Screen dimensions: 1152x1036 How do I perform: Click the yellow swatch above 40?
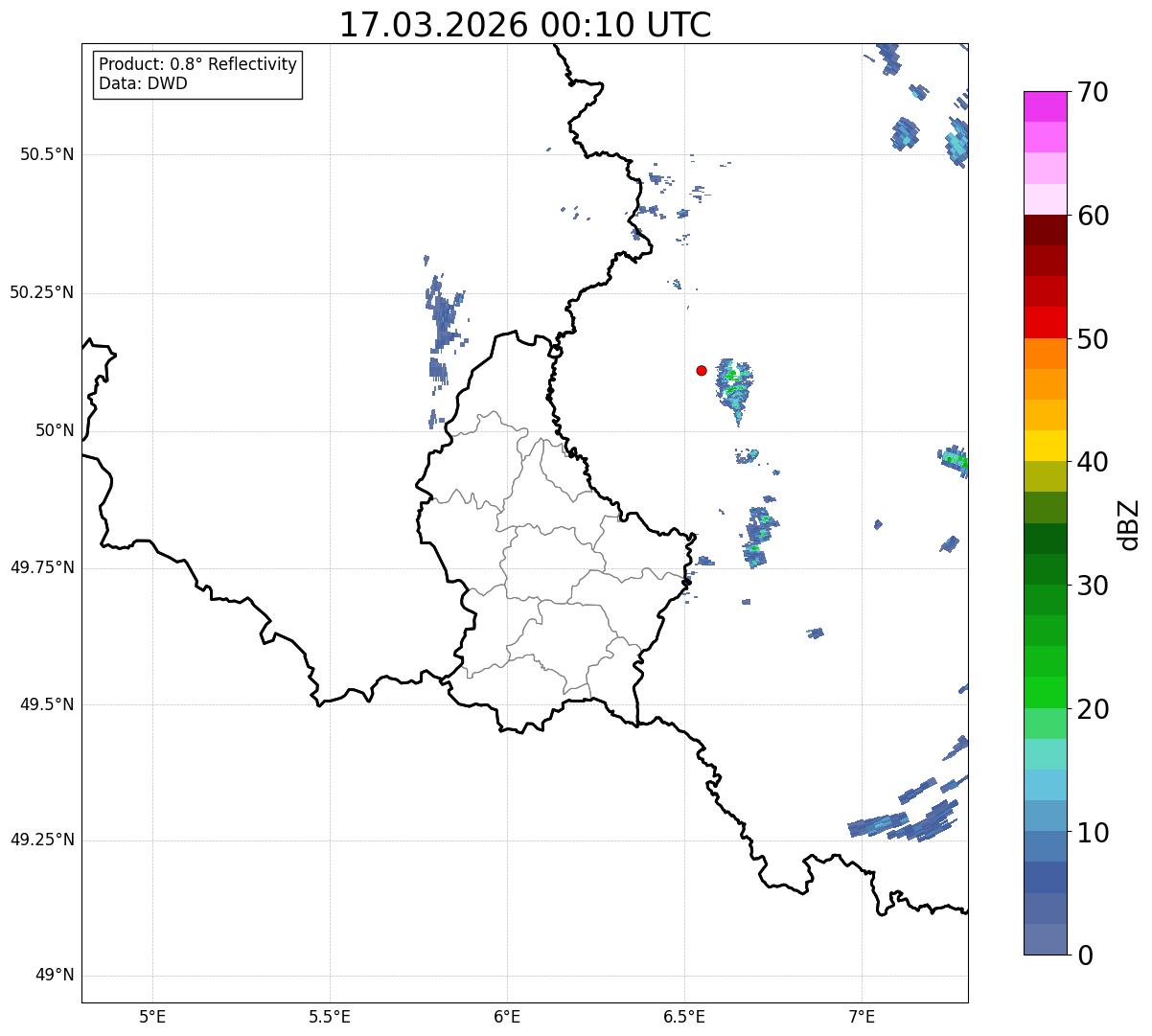[x=1045, y=446]
